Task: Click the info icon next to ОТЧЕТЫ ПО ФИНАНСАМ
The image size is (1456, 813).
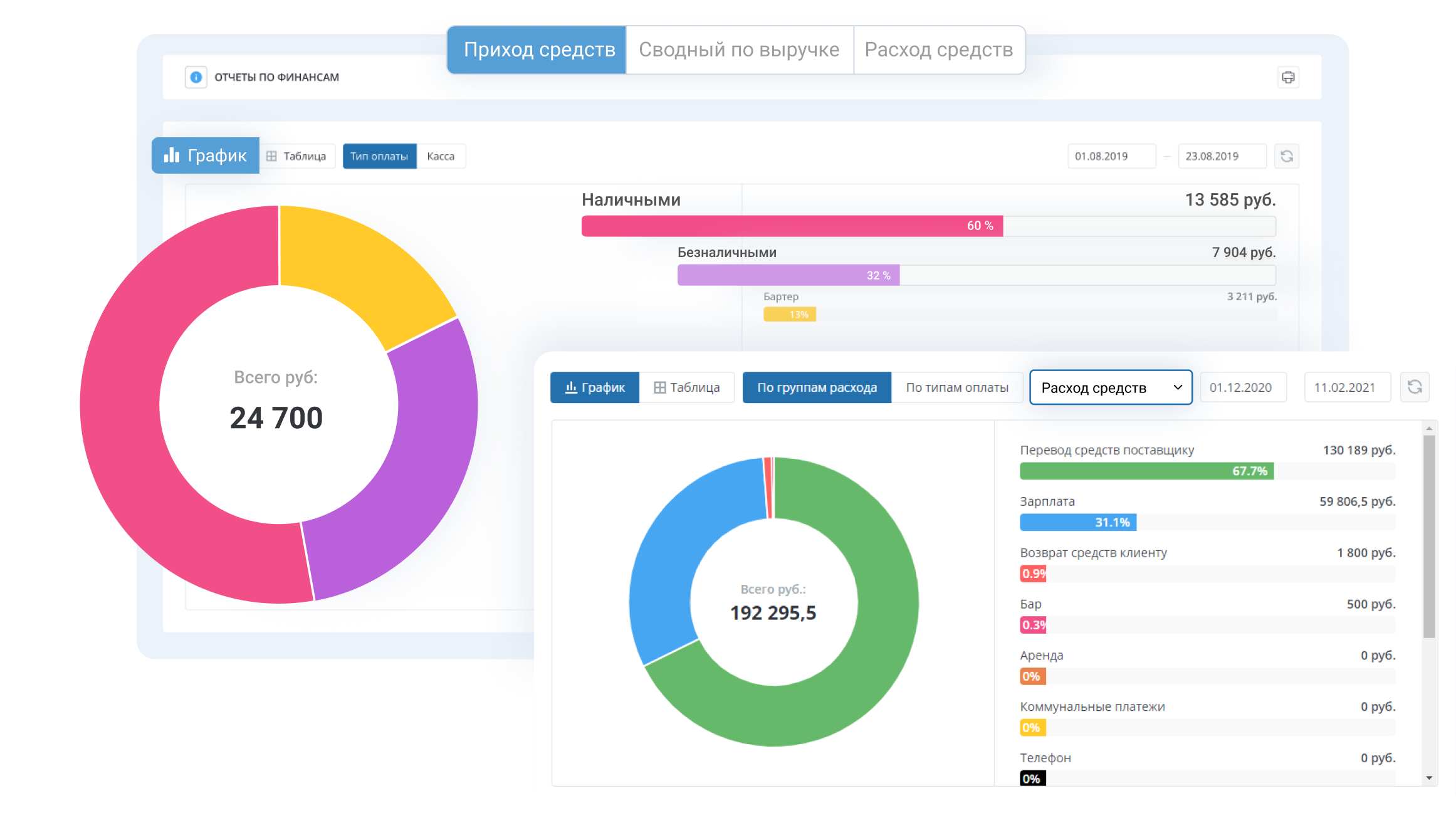Action: pyautogui.click(x=195, y=77)
